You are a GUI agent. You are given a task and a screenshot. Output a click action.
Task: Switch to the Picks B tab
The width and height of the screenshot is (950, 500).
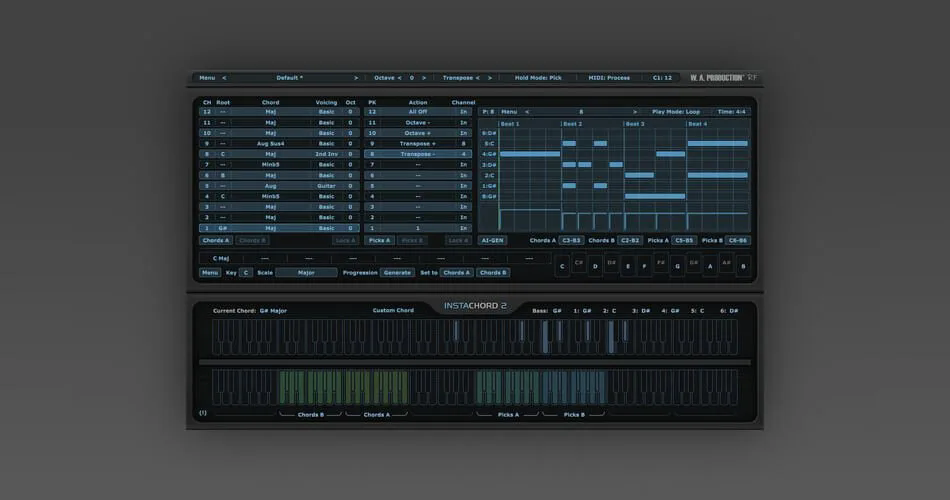tap(412, 241)
